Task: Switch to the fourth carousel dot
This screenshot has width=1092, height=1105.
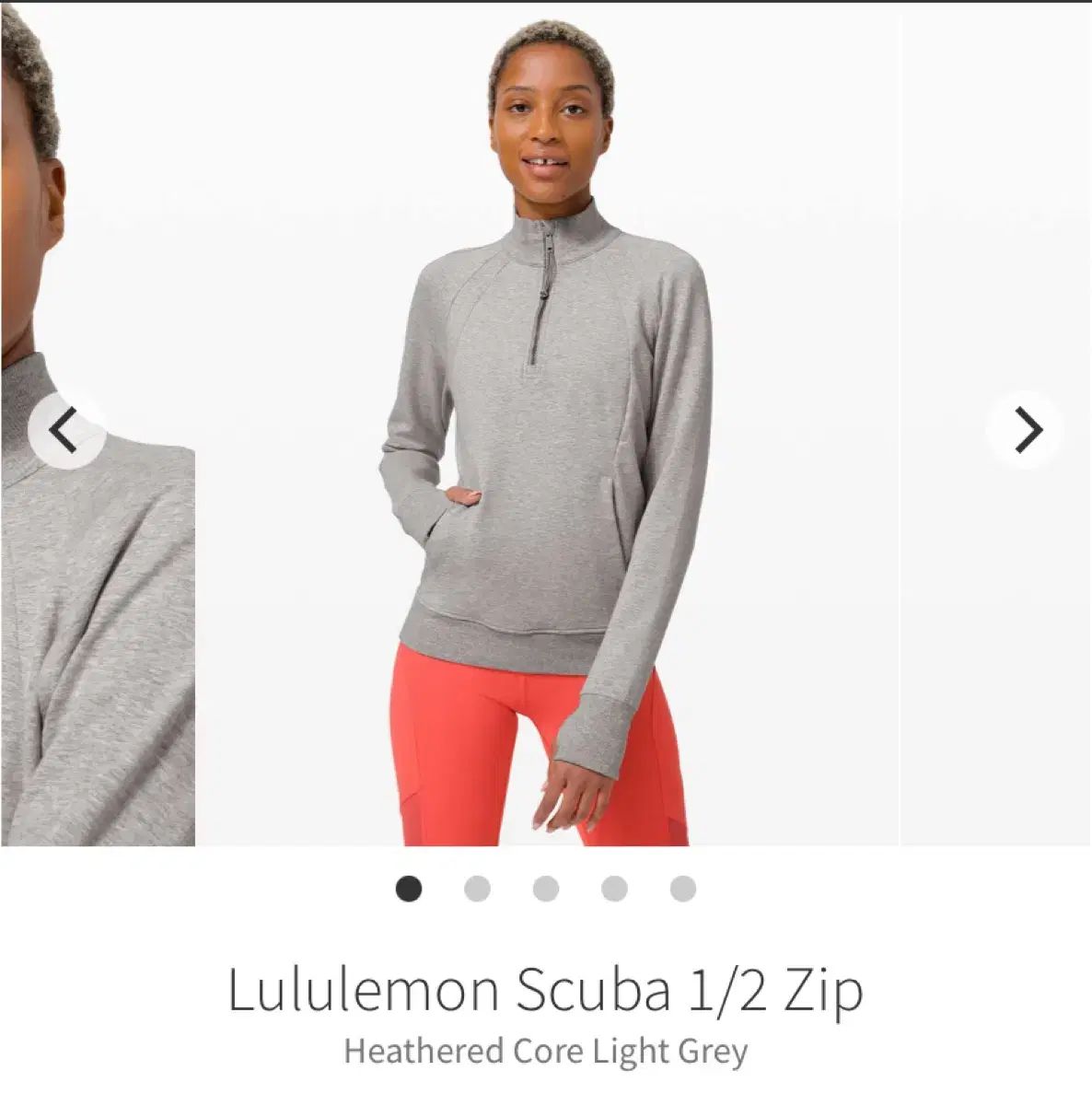Action: point(614,889)
